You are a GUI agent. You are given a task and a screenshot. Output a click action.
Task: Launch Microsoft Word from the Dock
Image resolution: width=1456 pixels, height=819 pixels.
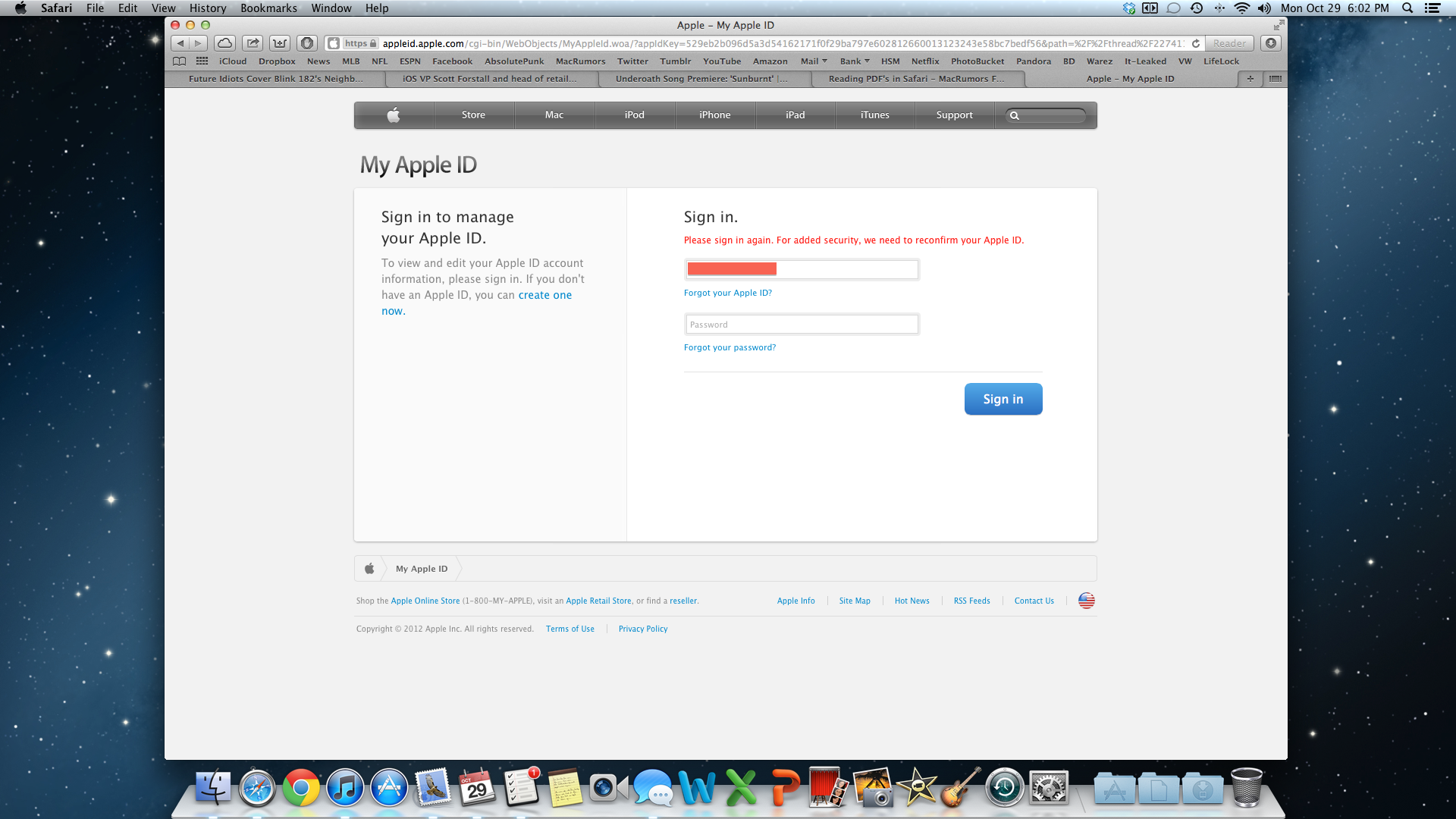pos(697,789)
